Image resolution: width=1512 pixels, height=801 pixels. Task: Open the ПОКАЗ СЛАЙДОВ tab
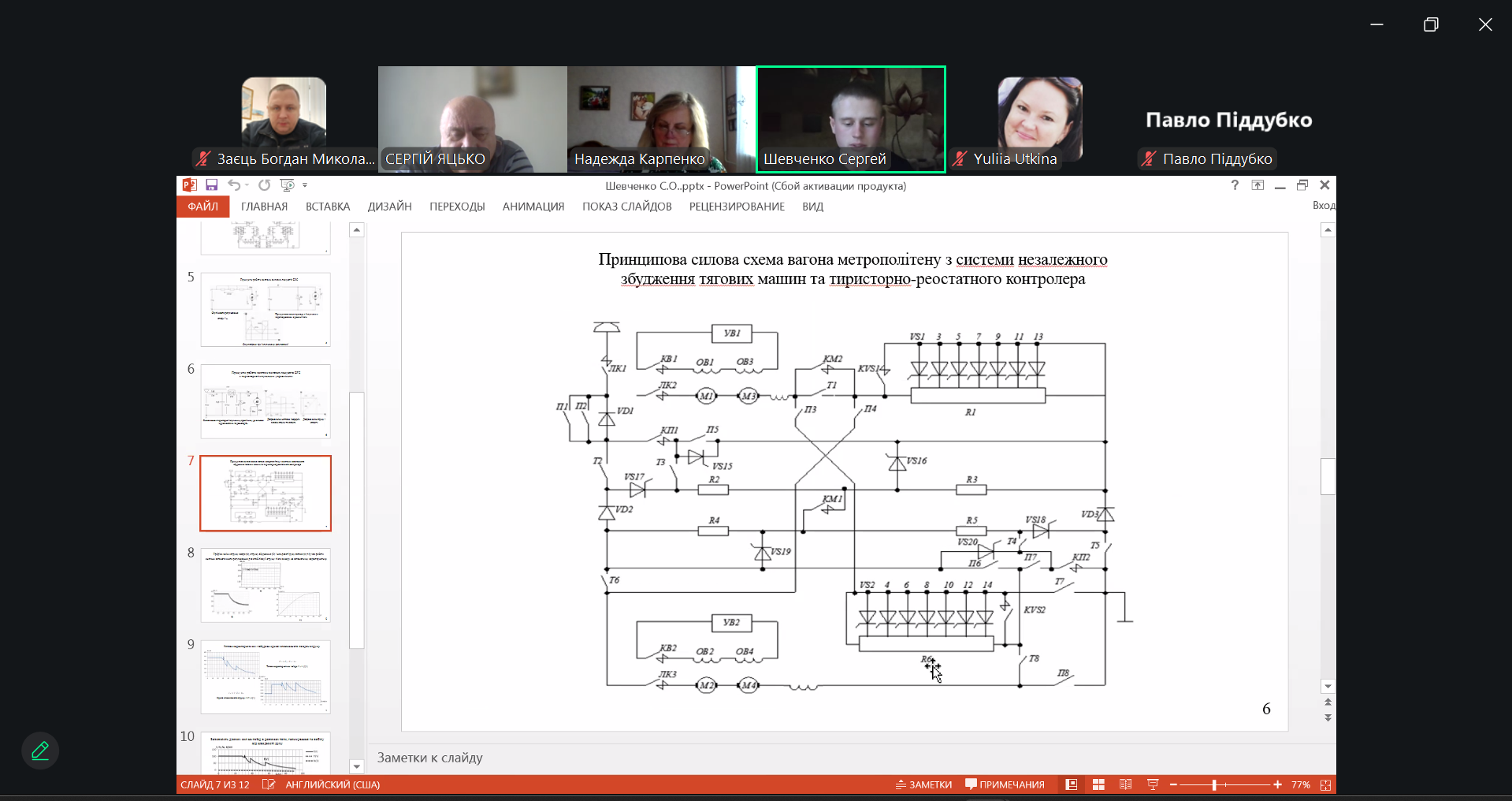626,207
